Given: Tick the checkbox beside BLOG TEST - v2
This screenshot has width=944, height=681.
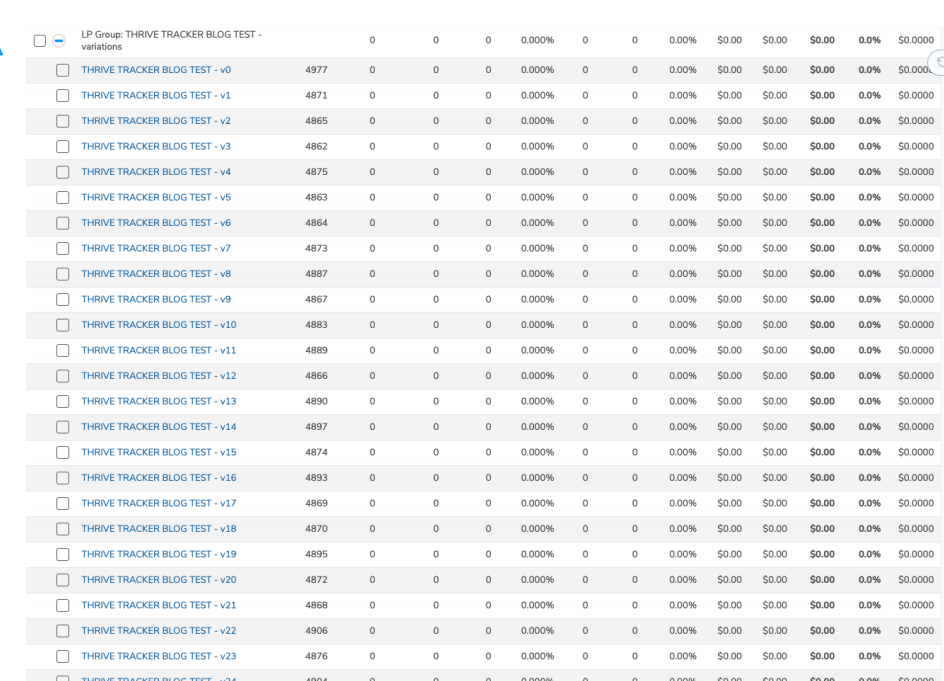Looking at the screenshot, I should coord(63,121).
